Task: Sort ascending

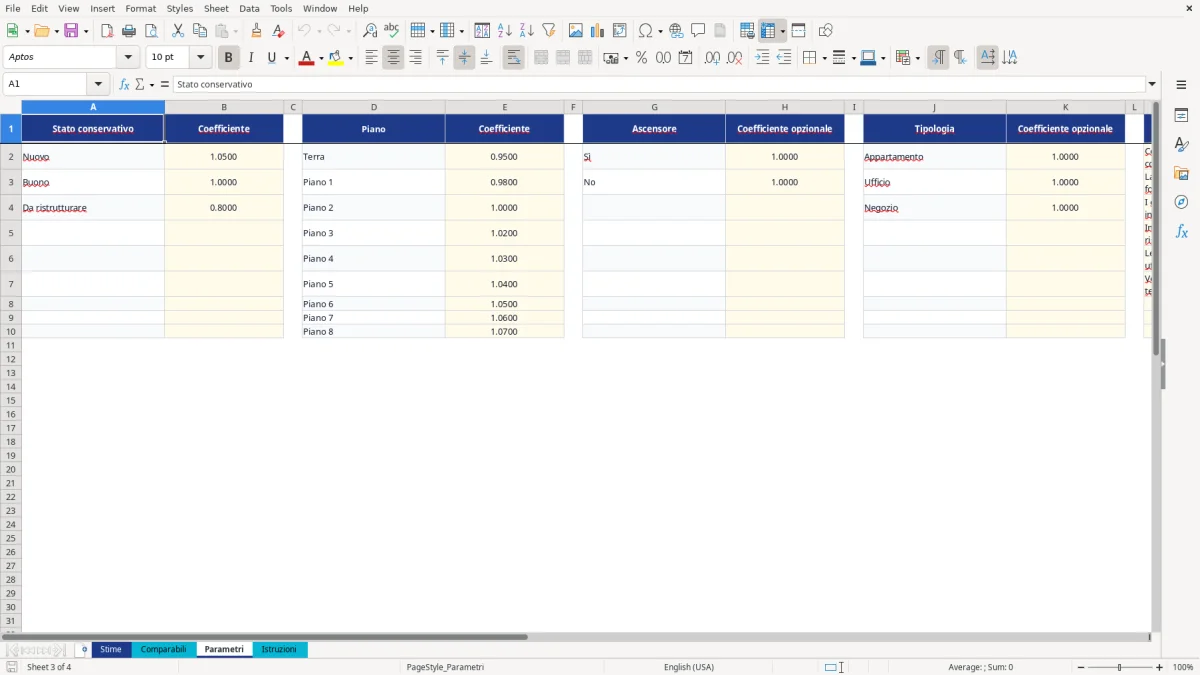Action: (505, 31)
